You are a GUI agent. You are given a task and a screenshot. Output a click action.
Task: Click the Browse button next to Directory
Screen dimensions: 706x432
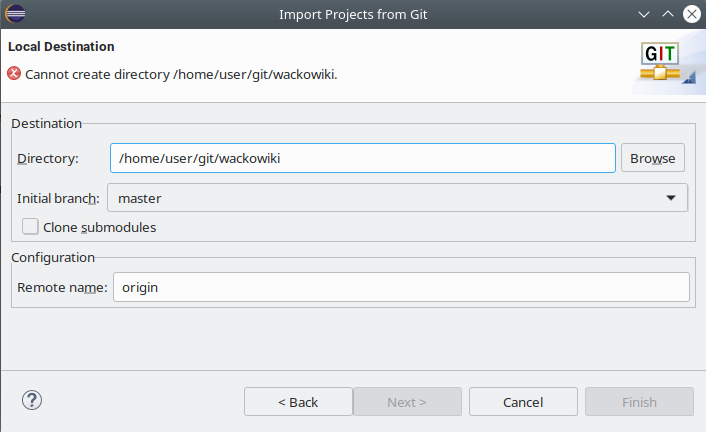coord(652,158)
